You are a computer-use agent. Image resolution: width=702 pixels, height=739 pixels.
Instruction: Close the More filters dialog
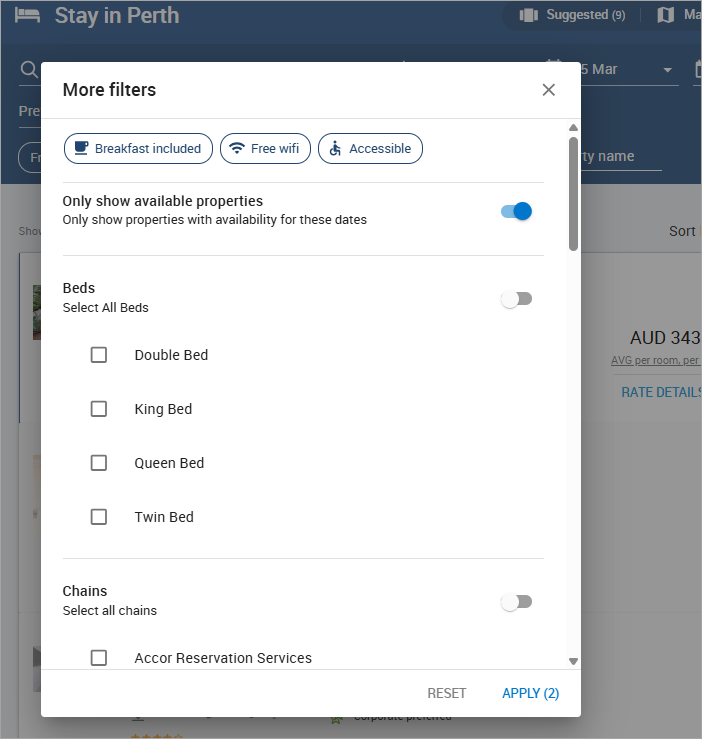548,90
